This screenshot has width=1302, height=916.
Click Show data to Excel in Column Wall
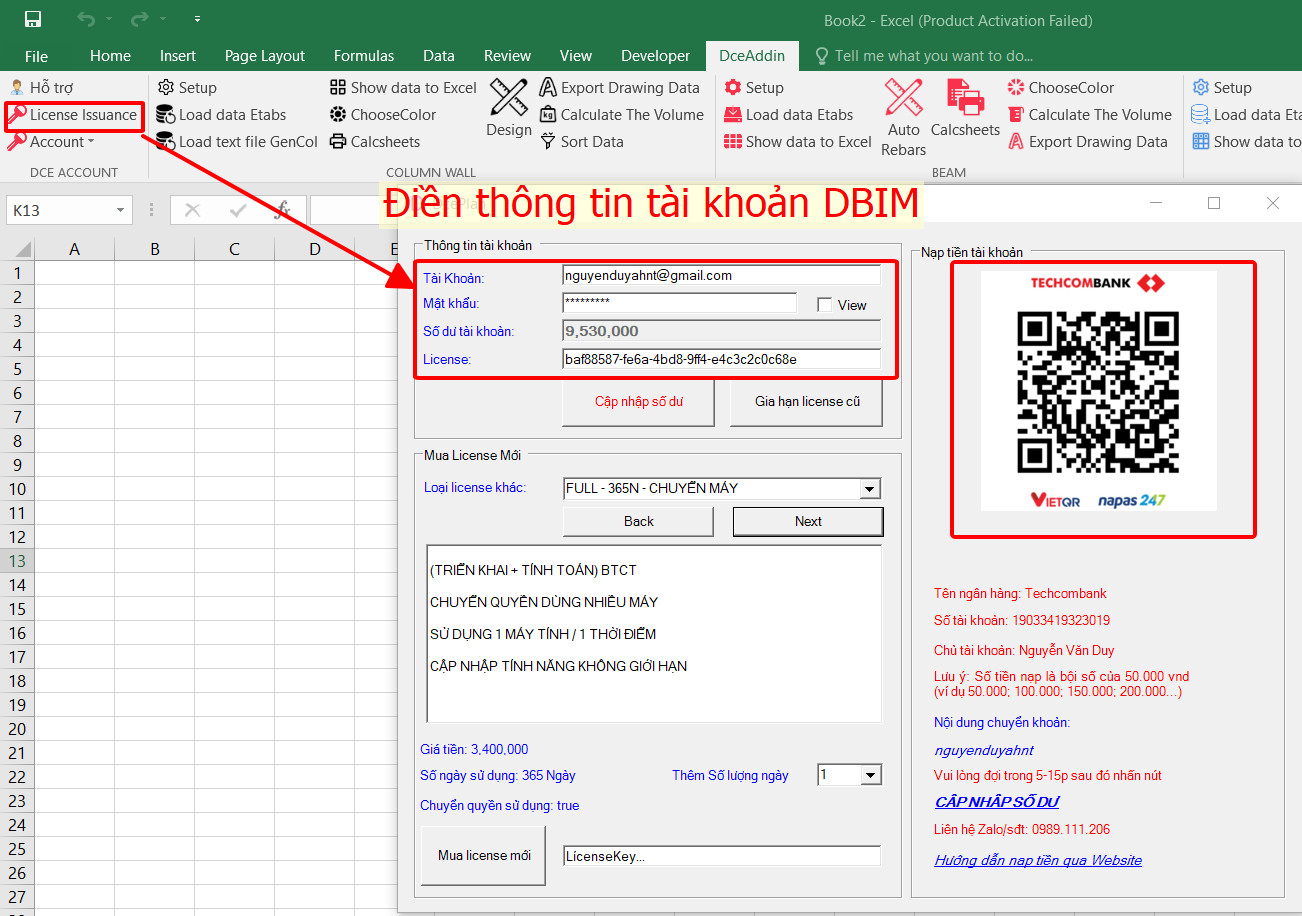click(403, 88)
